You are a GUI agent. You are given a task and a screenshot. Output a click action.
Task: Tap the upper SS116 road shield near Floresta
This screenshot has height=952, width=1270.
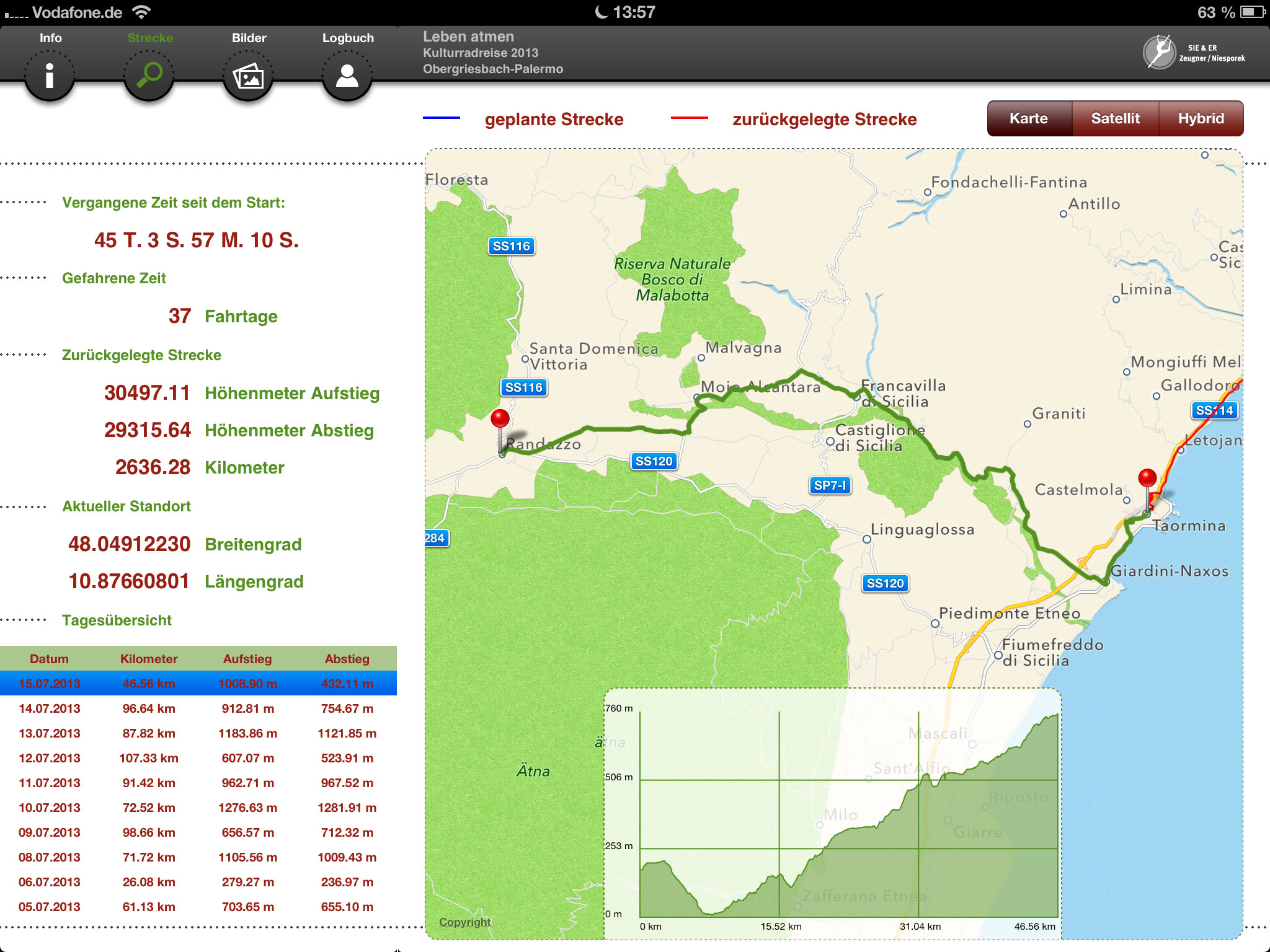point(511,246)
